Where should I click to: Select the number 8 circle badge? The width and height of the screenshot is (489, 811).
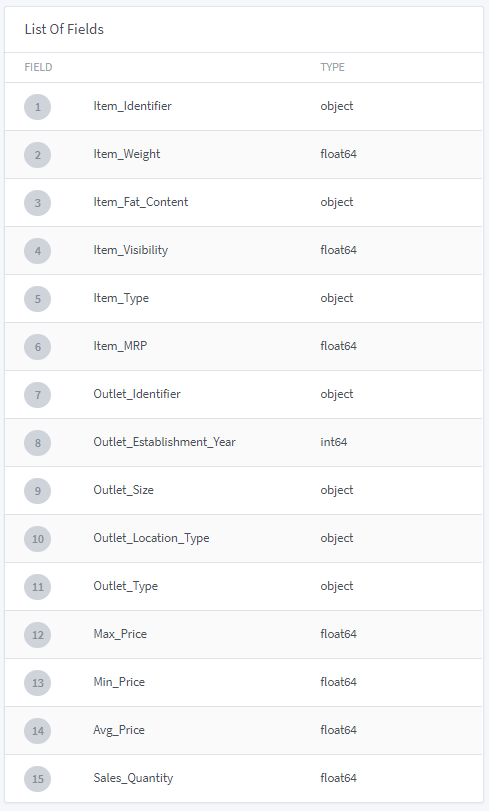[x=37, y=443]
